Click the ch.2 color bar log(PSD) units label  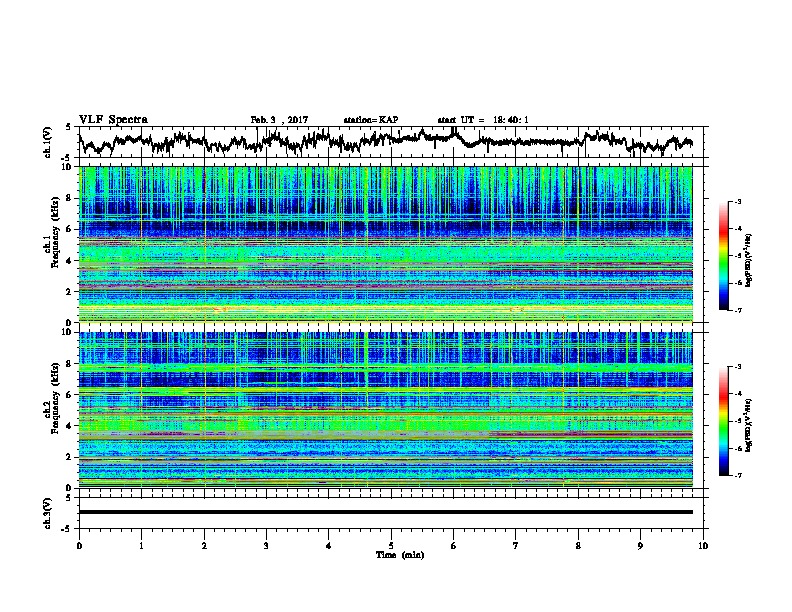[749, 425]
